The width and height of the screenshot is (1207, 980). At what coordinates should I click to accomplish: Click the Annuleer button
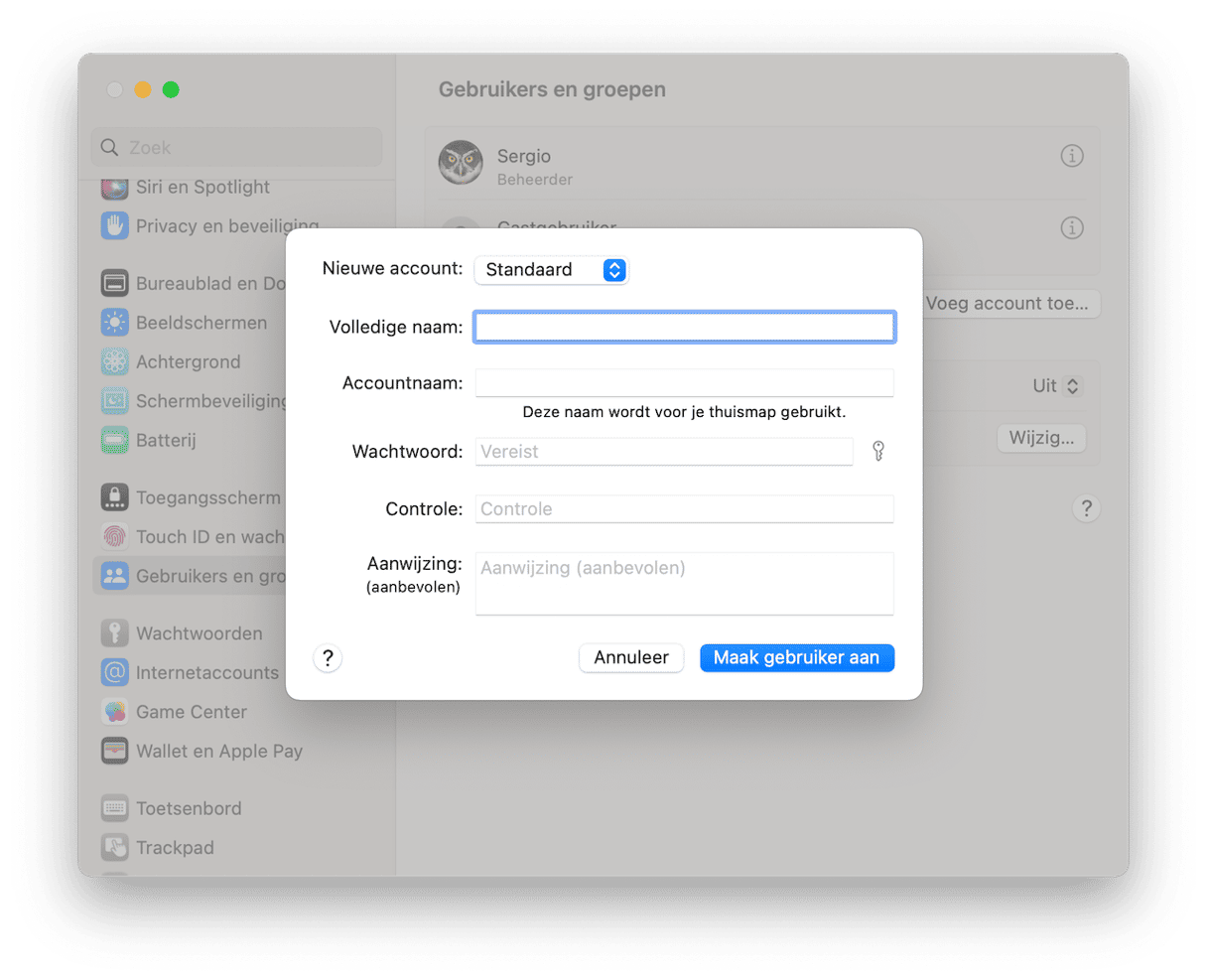point(631,657)
